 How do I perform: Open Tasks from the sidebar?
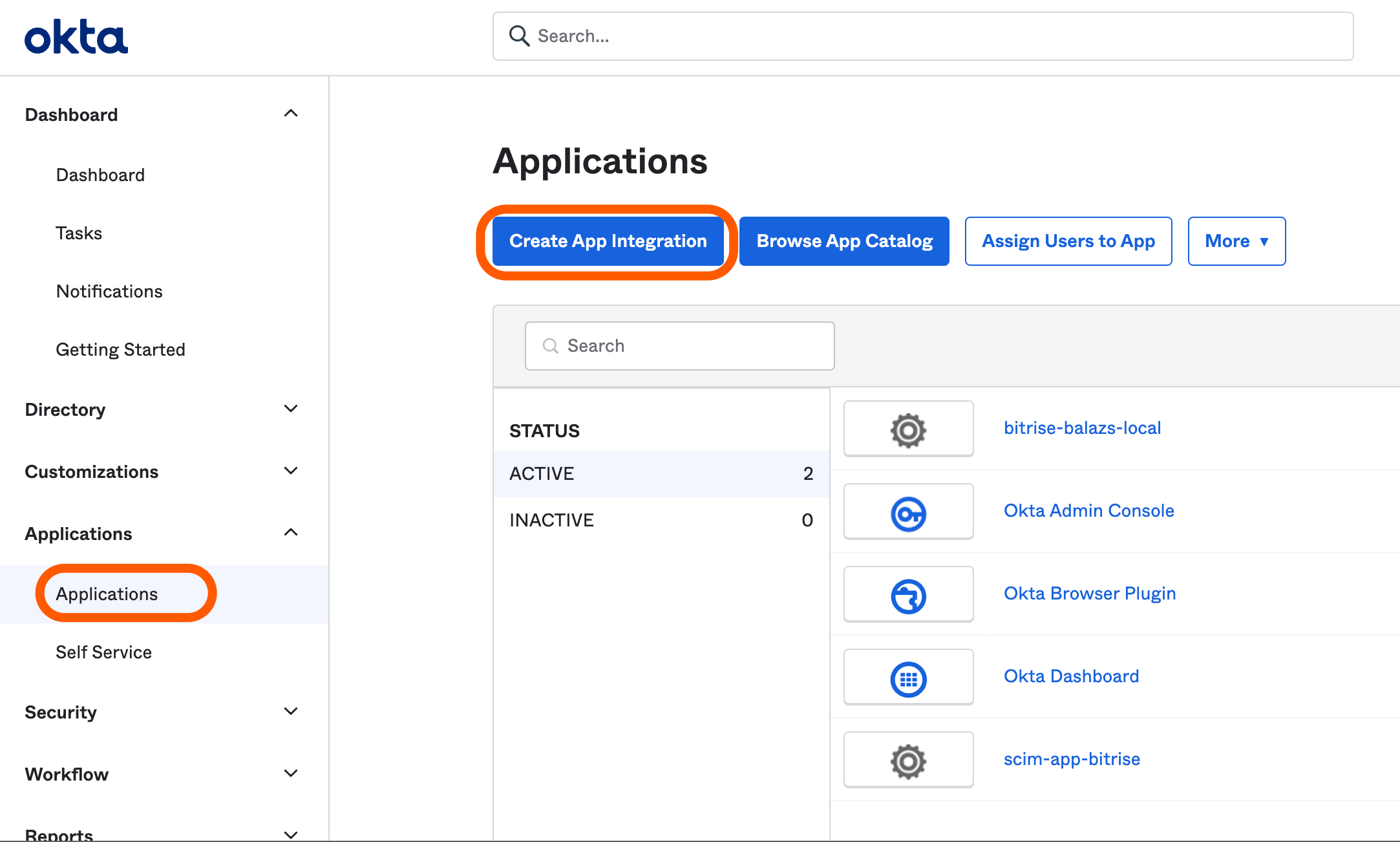pyautogui.click(x=79, y=232)
